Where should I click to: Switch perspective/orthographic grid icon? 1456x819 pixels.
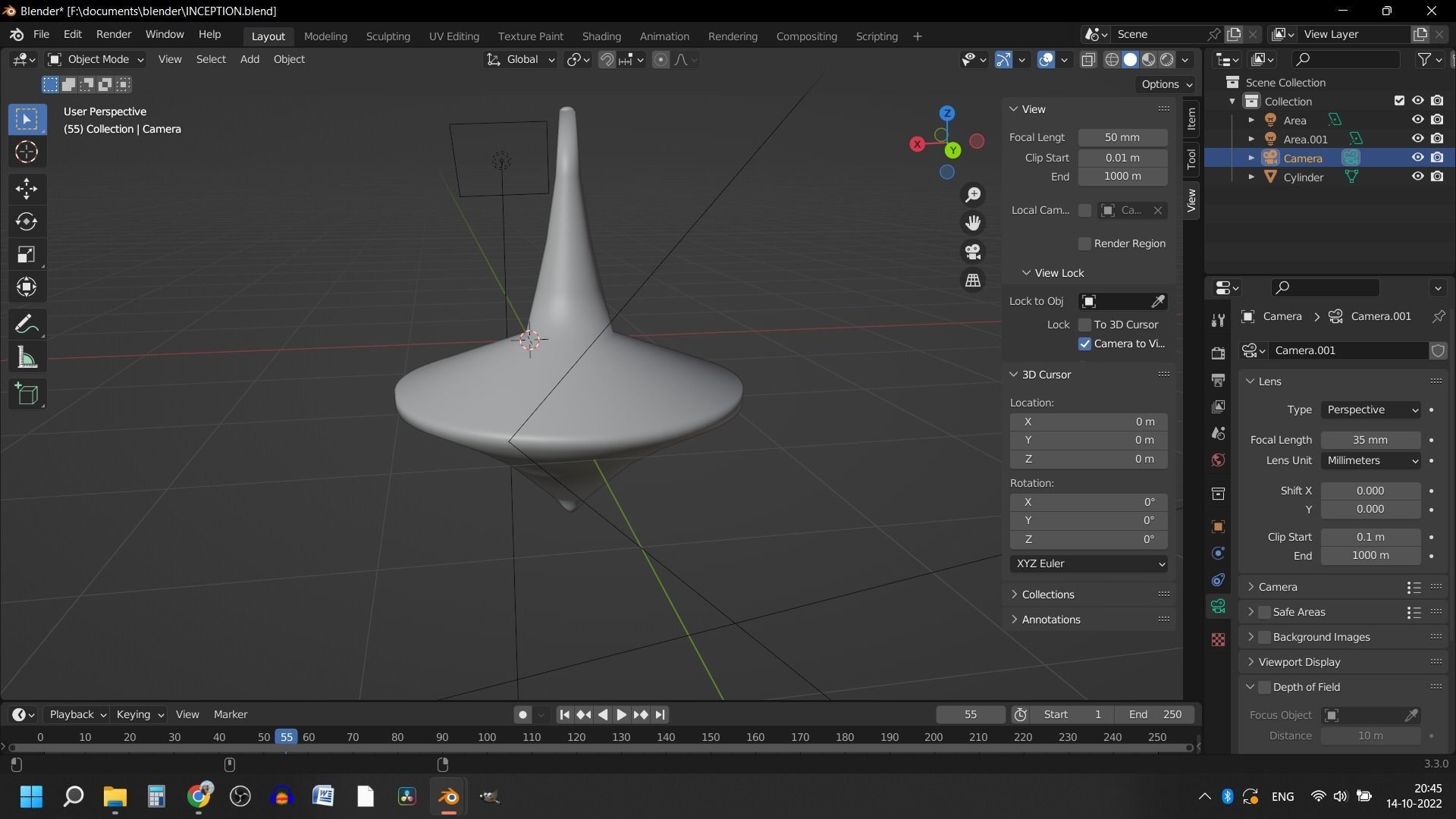(x=973, y=280)
